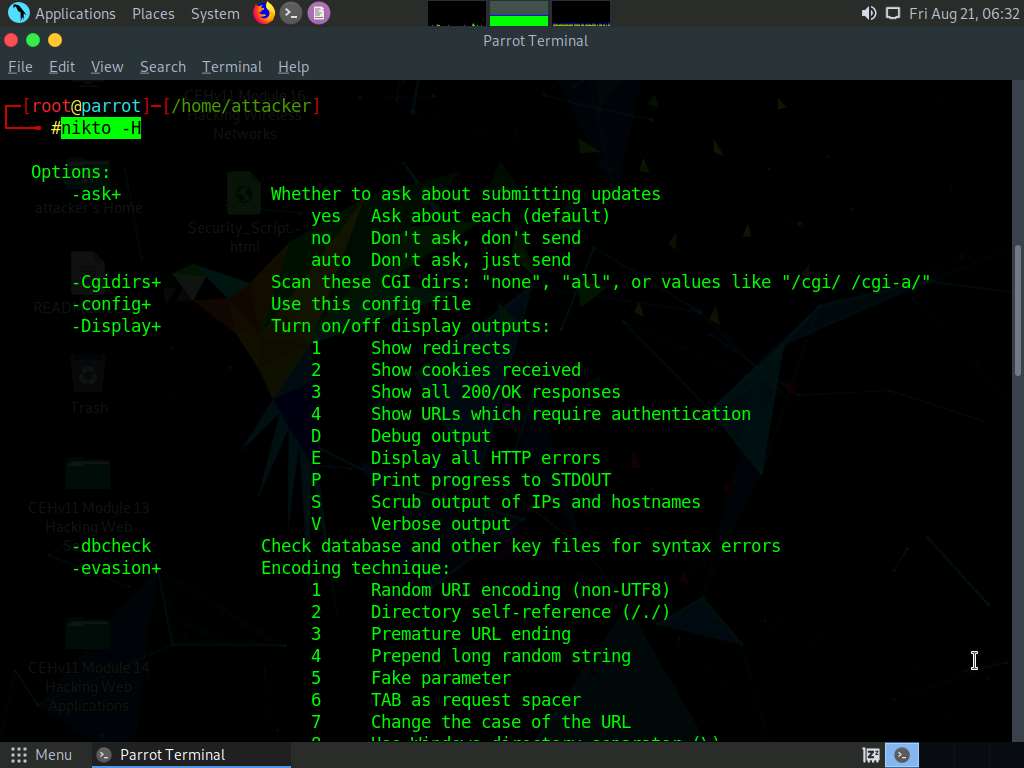
Task: Click 'TAB as request spacer' line
Action: click(476, 700)
